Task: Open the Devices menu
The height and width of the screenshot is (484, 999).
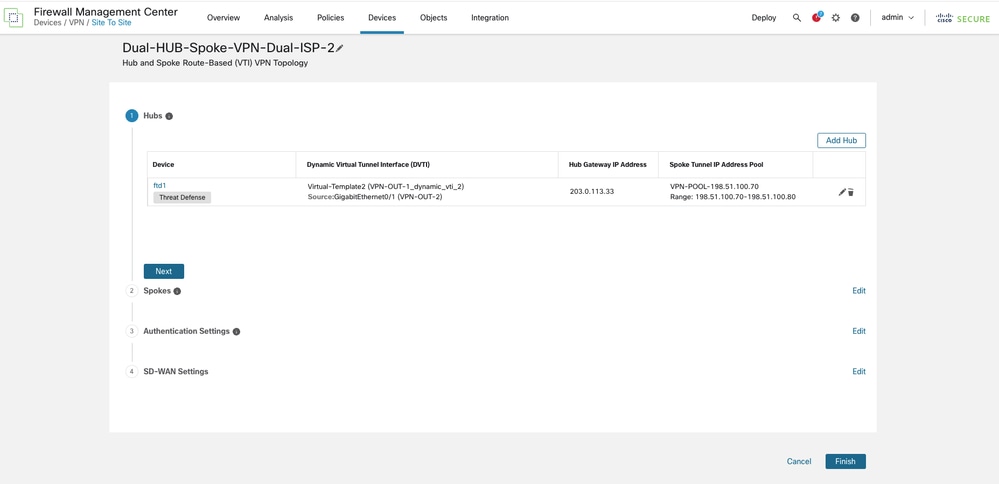Action: pos(382,18)
